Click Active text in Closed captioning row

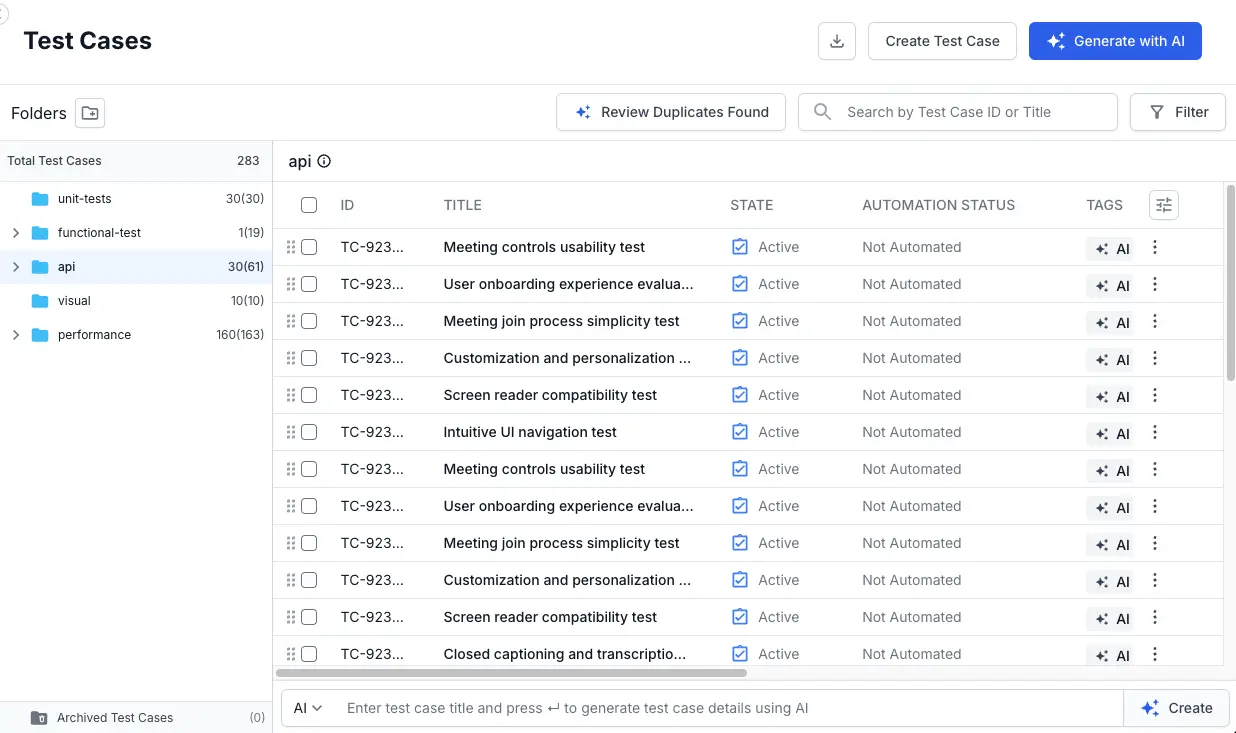[778, 654]
